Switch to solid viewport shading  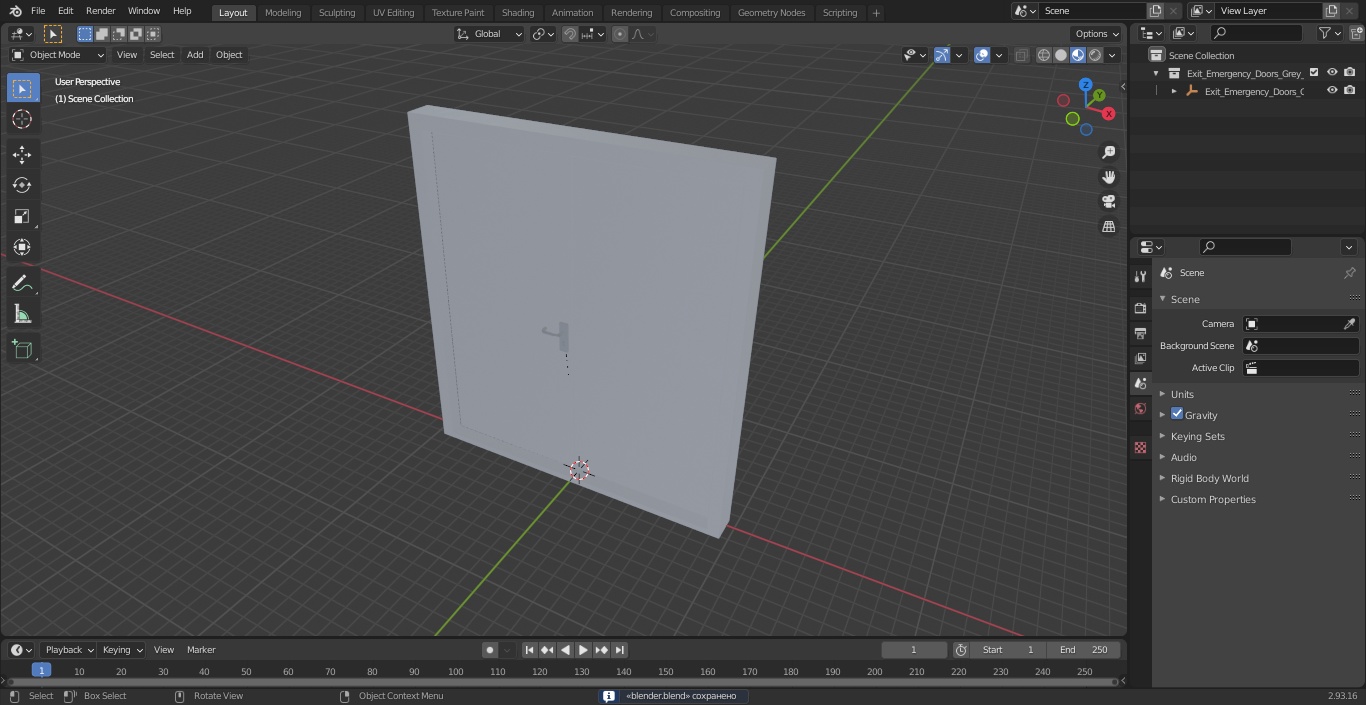pyautogui.click(x=1061, y=55)
